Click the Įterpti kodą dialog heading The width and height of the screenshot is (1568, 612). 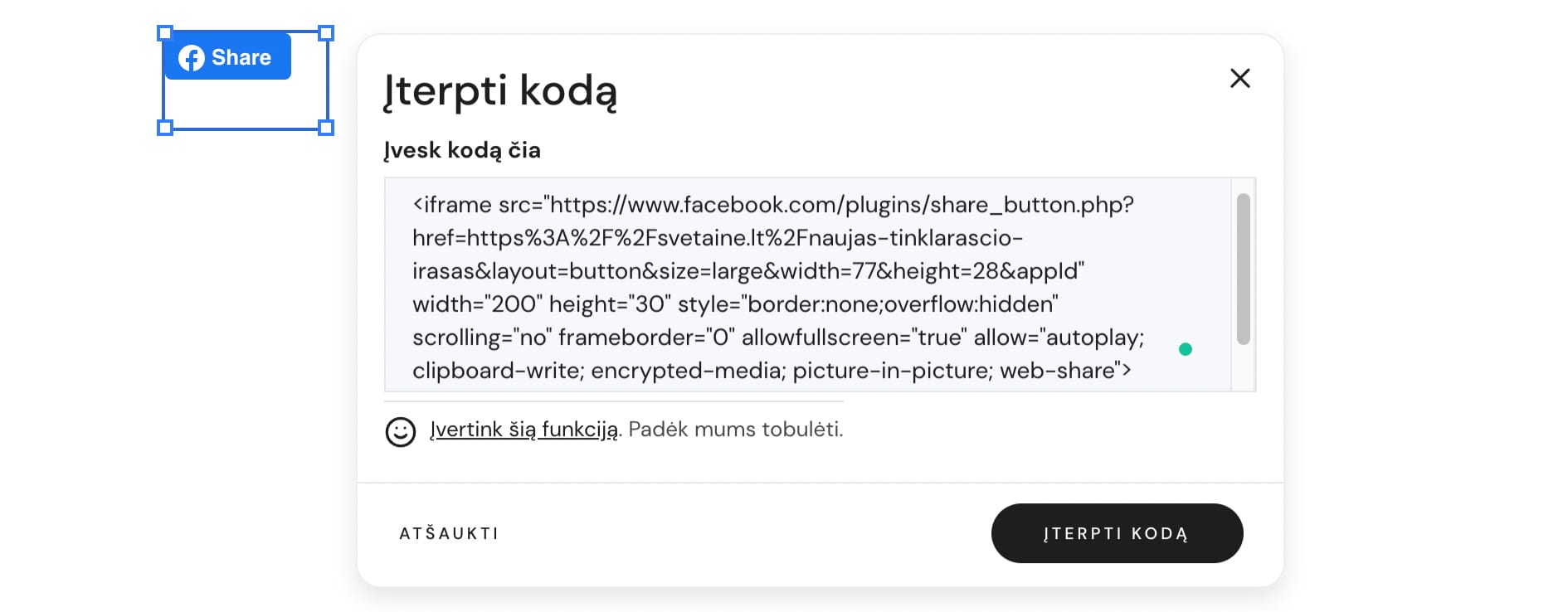pyautogui.click(x=500, y=90)
